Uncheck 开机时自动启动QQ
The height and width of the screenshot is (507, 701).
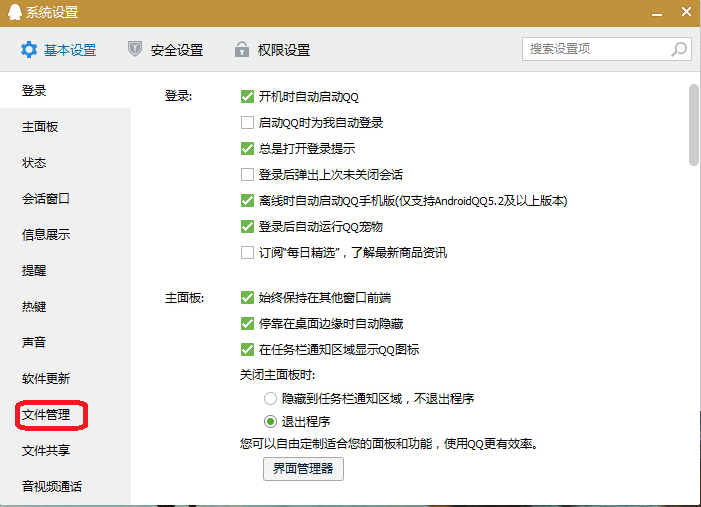[247, 97]
